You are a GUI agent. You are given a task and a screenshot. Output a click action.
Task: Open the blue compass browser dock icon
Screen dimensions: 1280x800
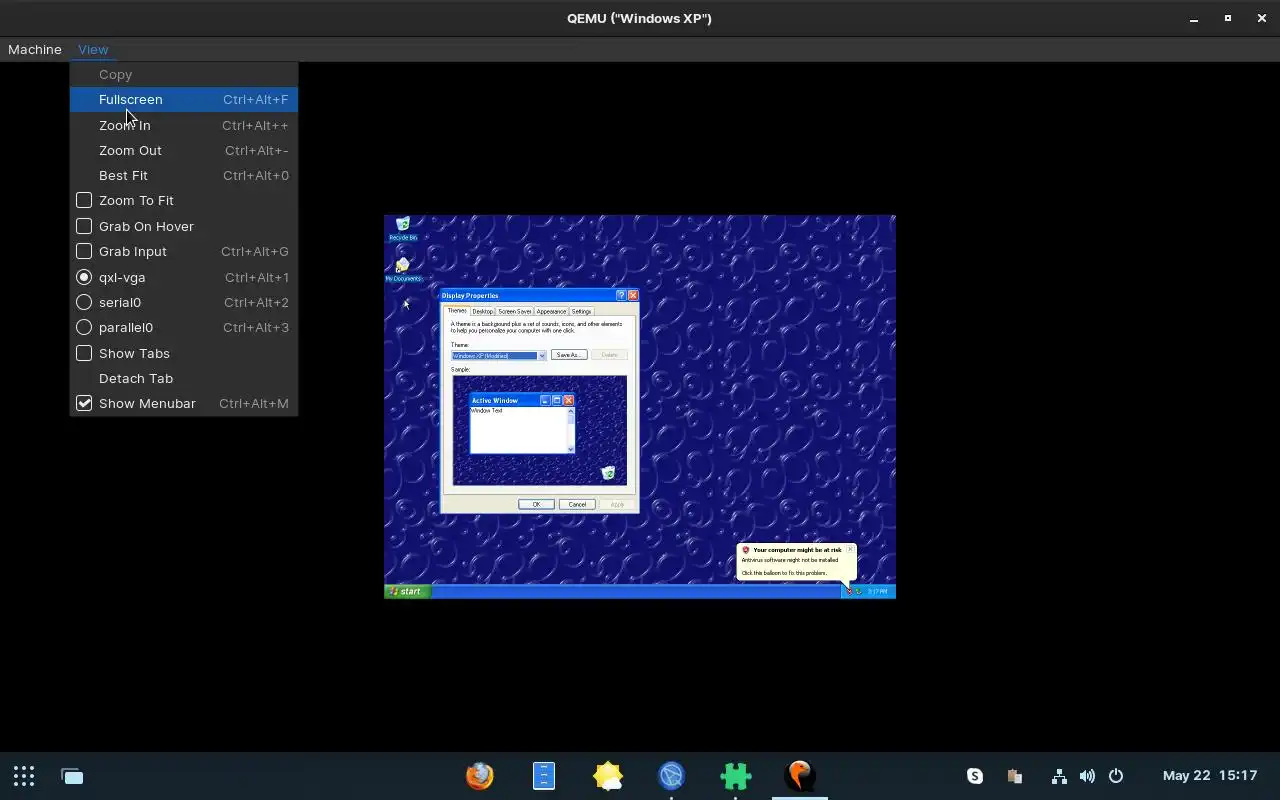[x=671, y=775]
